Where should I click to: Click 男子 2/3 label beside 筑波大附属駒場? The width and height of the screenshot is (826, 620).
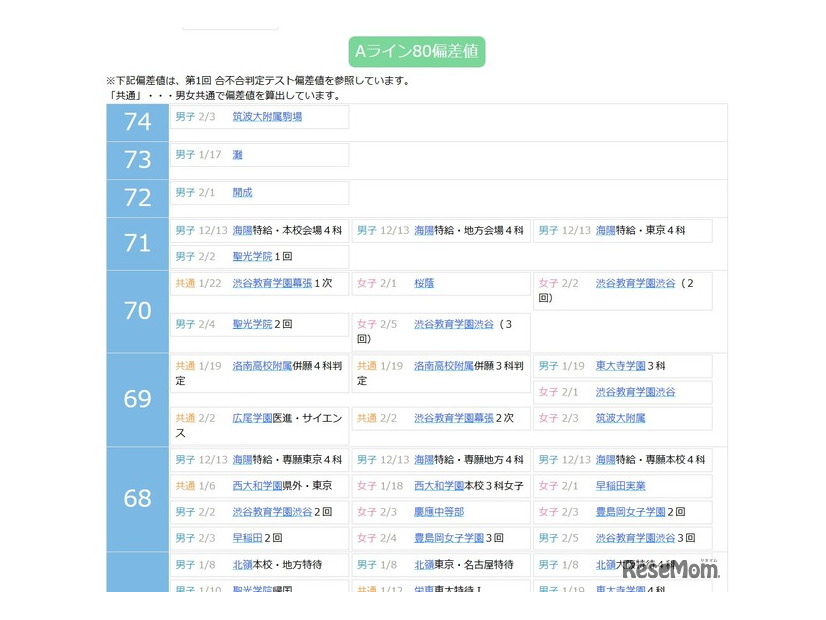[x=195, y=116]
